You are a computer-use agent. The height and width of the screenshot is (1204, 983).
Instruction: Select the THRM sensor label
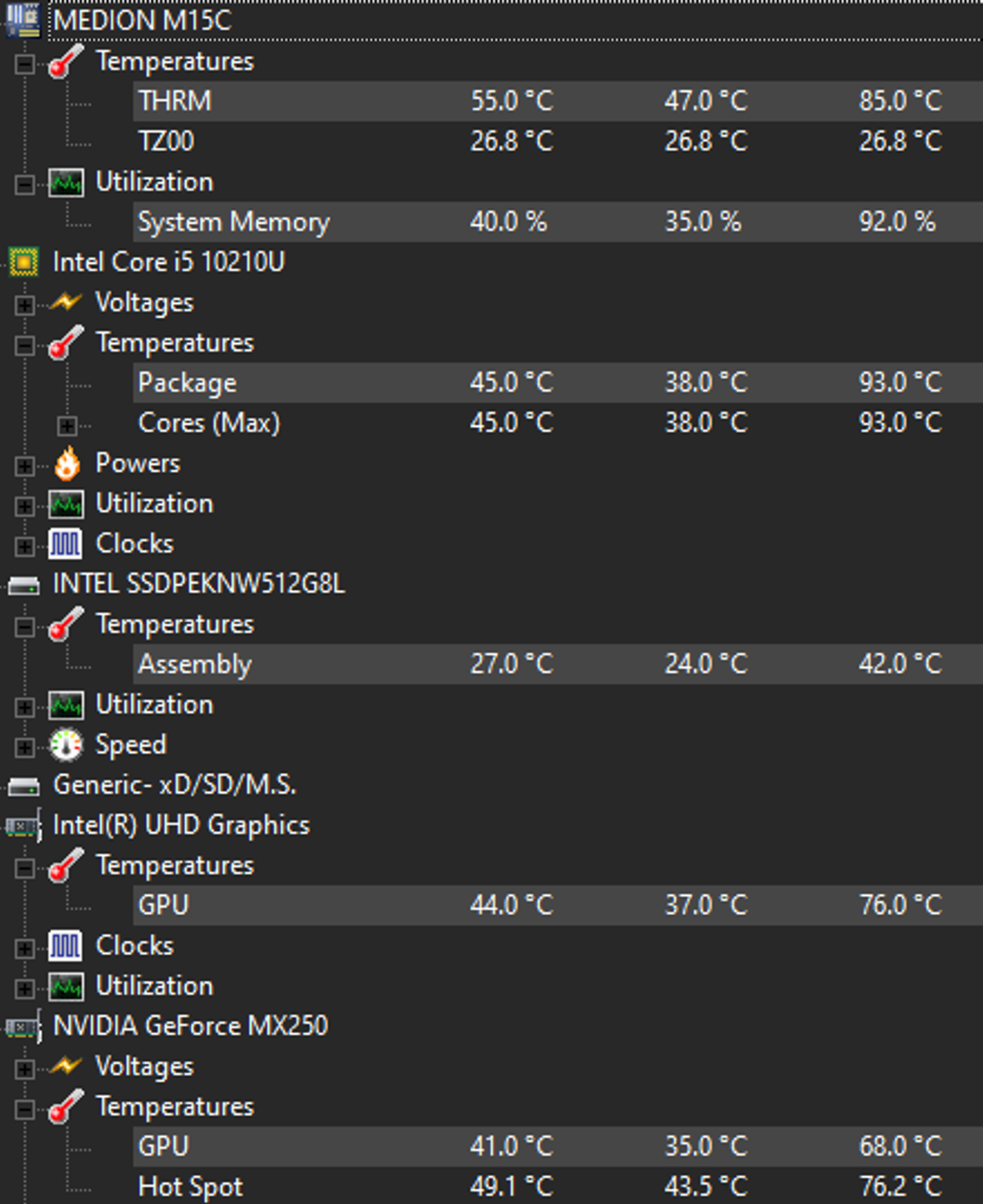coord(175,101)
